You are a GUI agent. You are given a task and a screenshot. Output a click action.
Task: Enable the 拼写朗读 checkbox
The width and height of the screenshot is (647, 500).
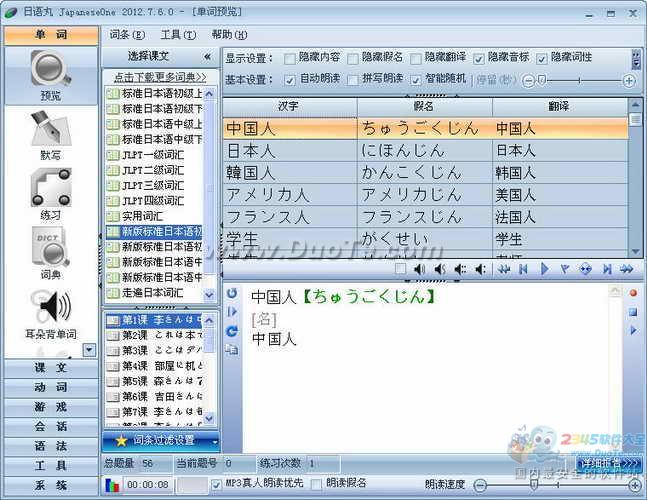point(353,80)
